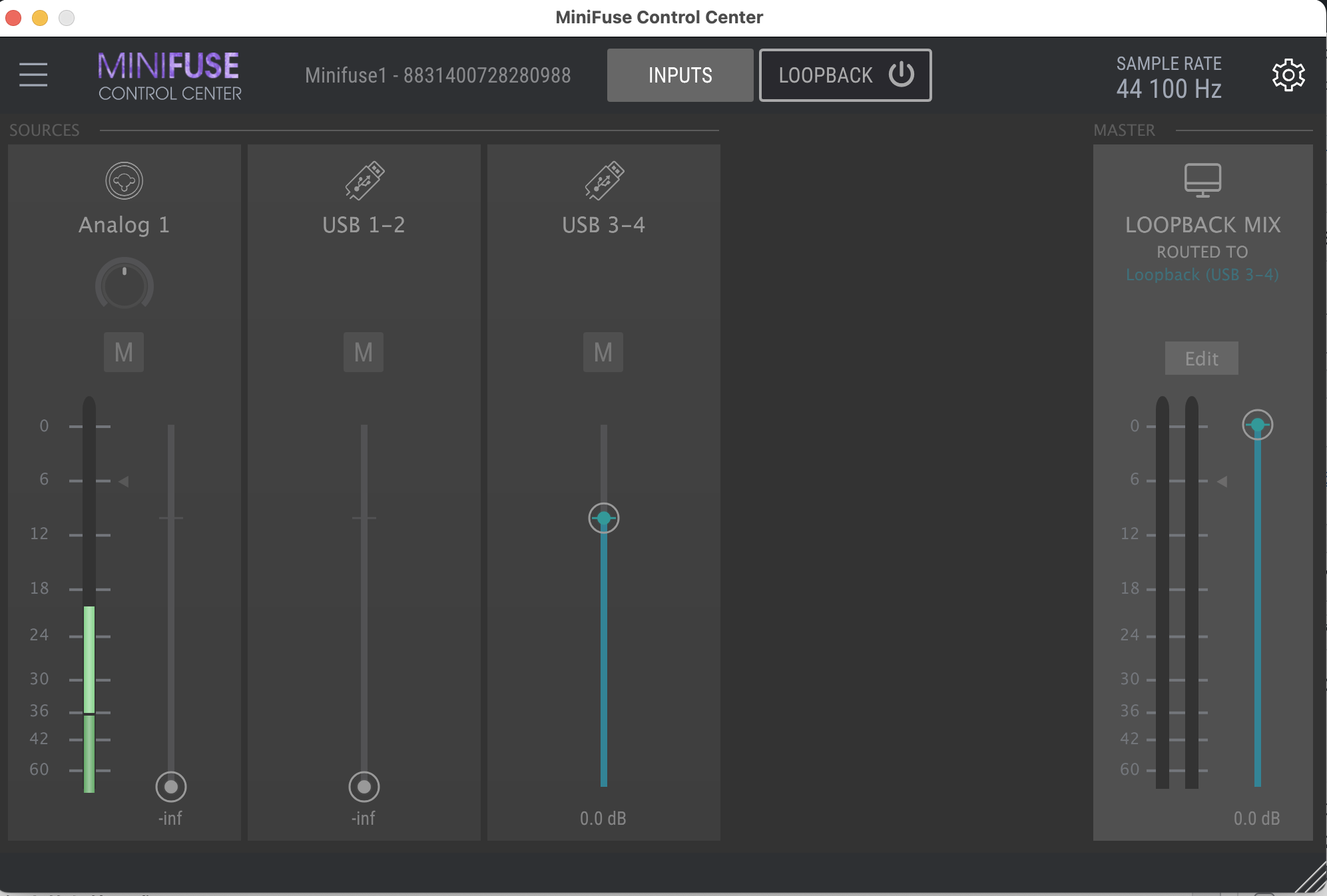
Task: Minimize the window with the yellow button
Action: click(x=40, y=17)
